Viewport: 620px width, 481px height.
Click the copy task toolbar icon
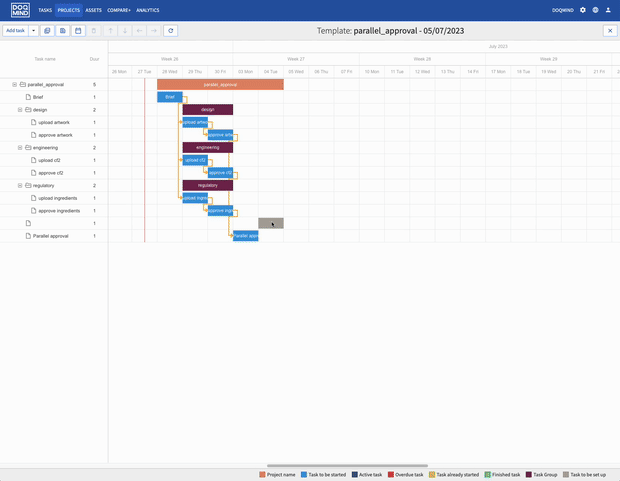click(x=47, y=31)
